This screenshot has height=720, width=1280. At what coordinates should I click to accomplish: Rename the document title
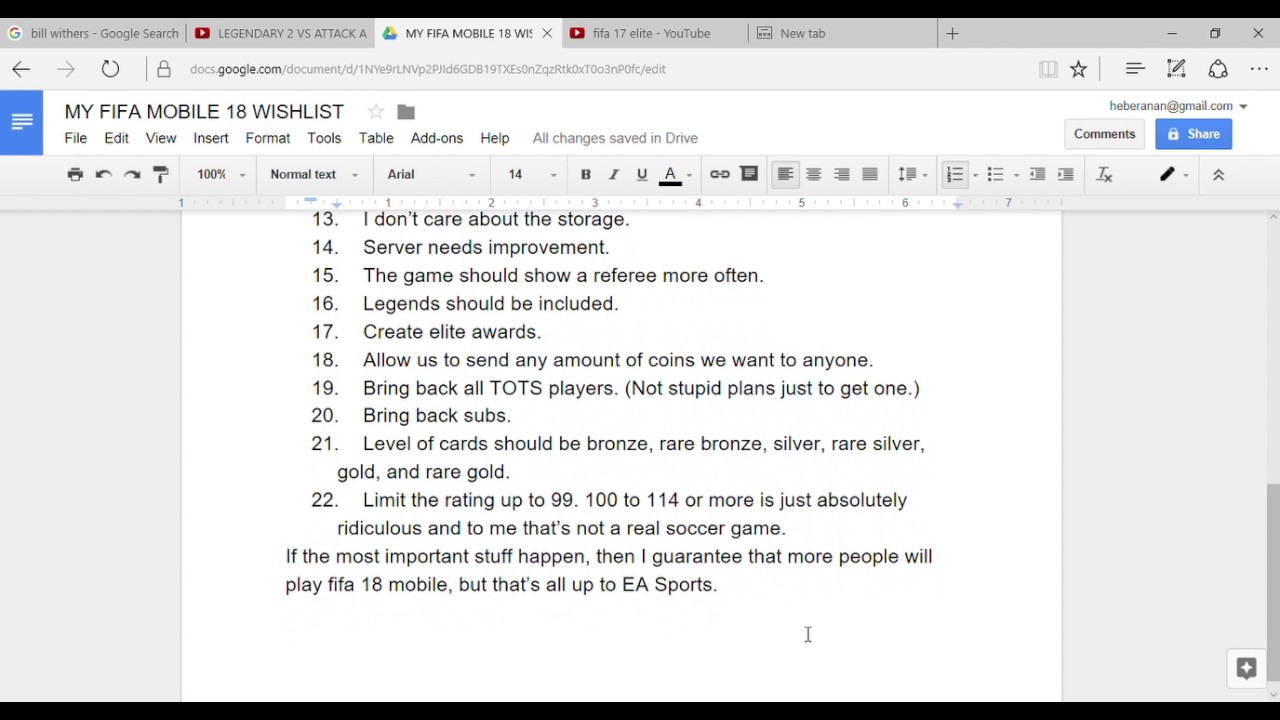(204, 112)
